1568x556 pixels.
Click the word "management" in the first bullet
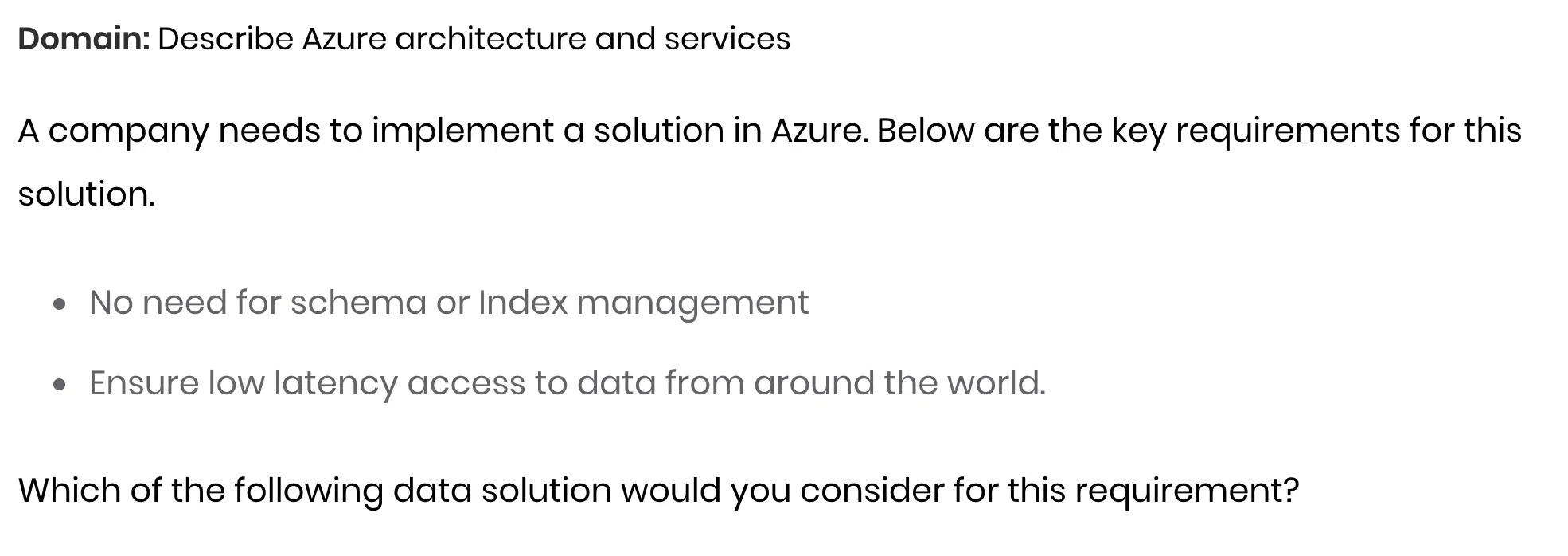click(x=692, y=304)
